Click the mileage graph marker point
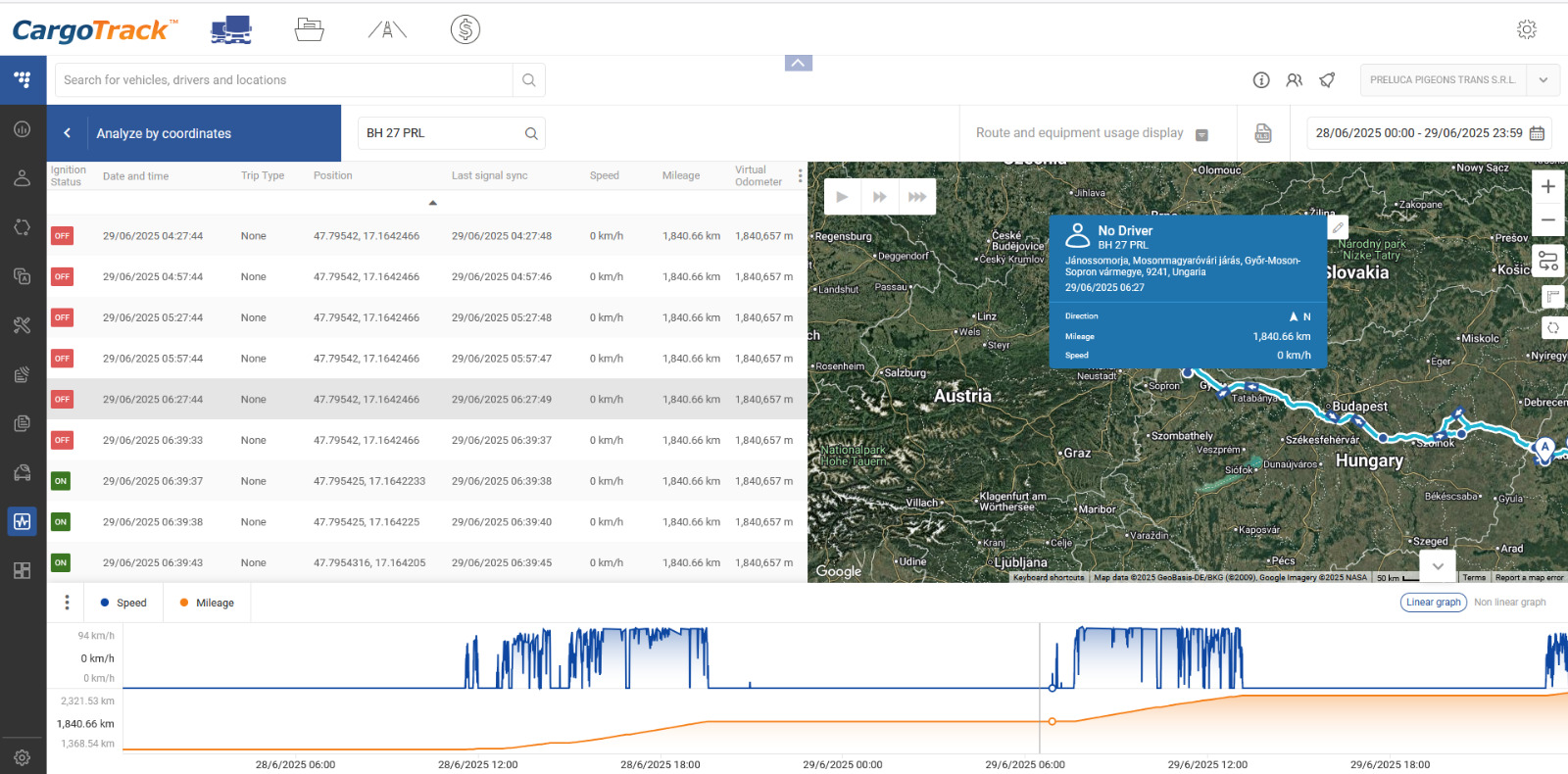This screenshot has height=774, width=1568. (x=1052, y=721)
